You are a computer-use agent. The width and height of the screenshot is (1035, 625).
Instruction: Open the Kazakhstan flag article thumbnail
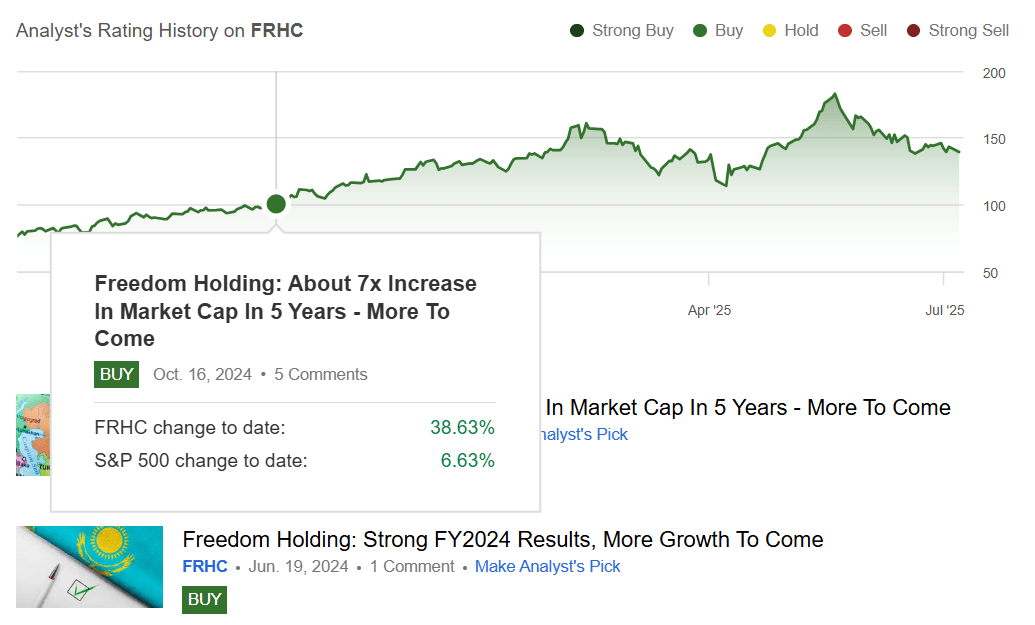click(90, 567)
